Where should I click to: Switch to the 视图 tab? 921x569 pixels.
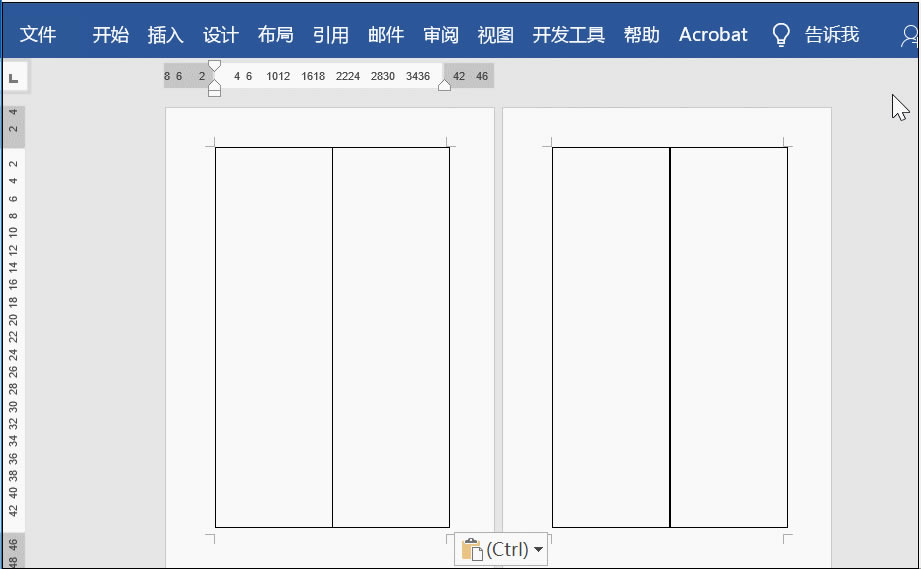coord(496,35)
